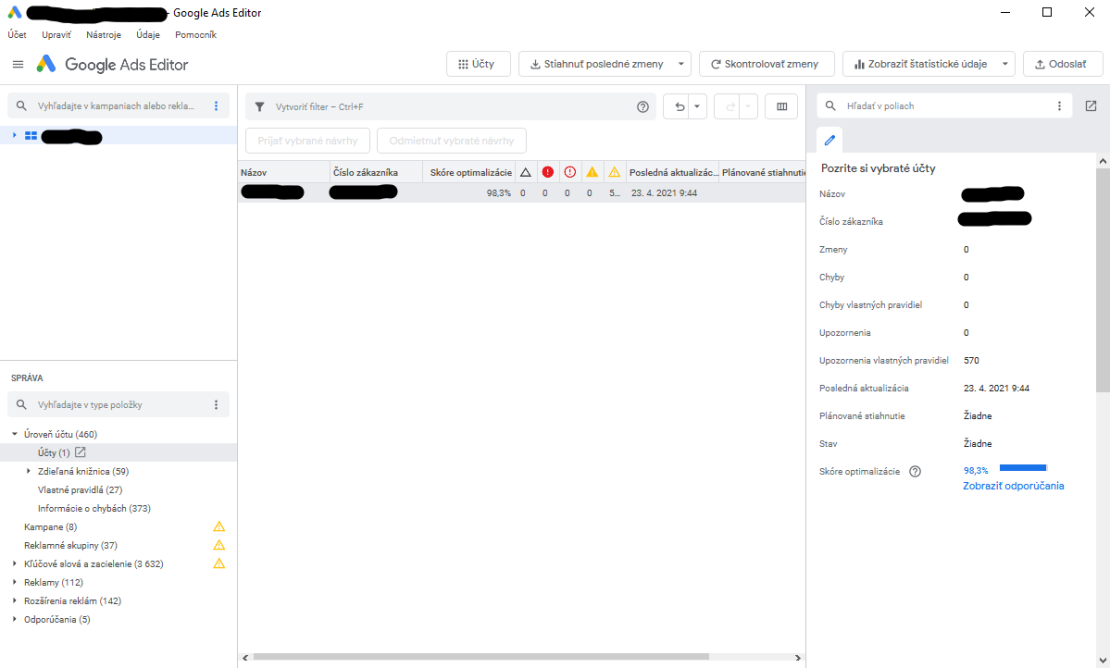Select Informácie o chybách (373) item
The width and height of the screenshot is (1110, 668).
94,508
